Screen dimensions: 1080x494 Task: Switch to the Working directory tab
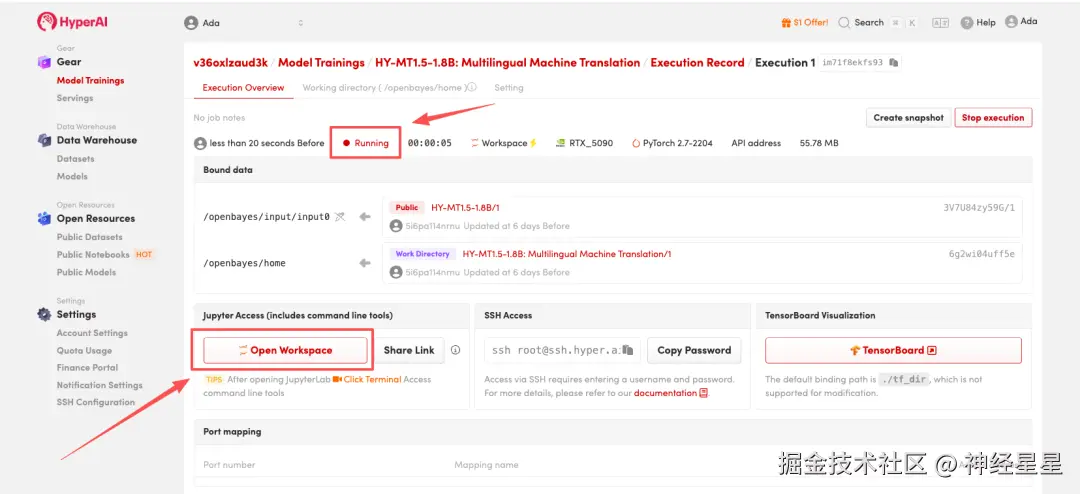click(385, 88)
